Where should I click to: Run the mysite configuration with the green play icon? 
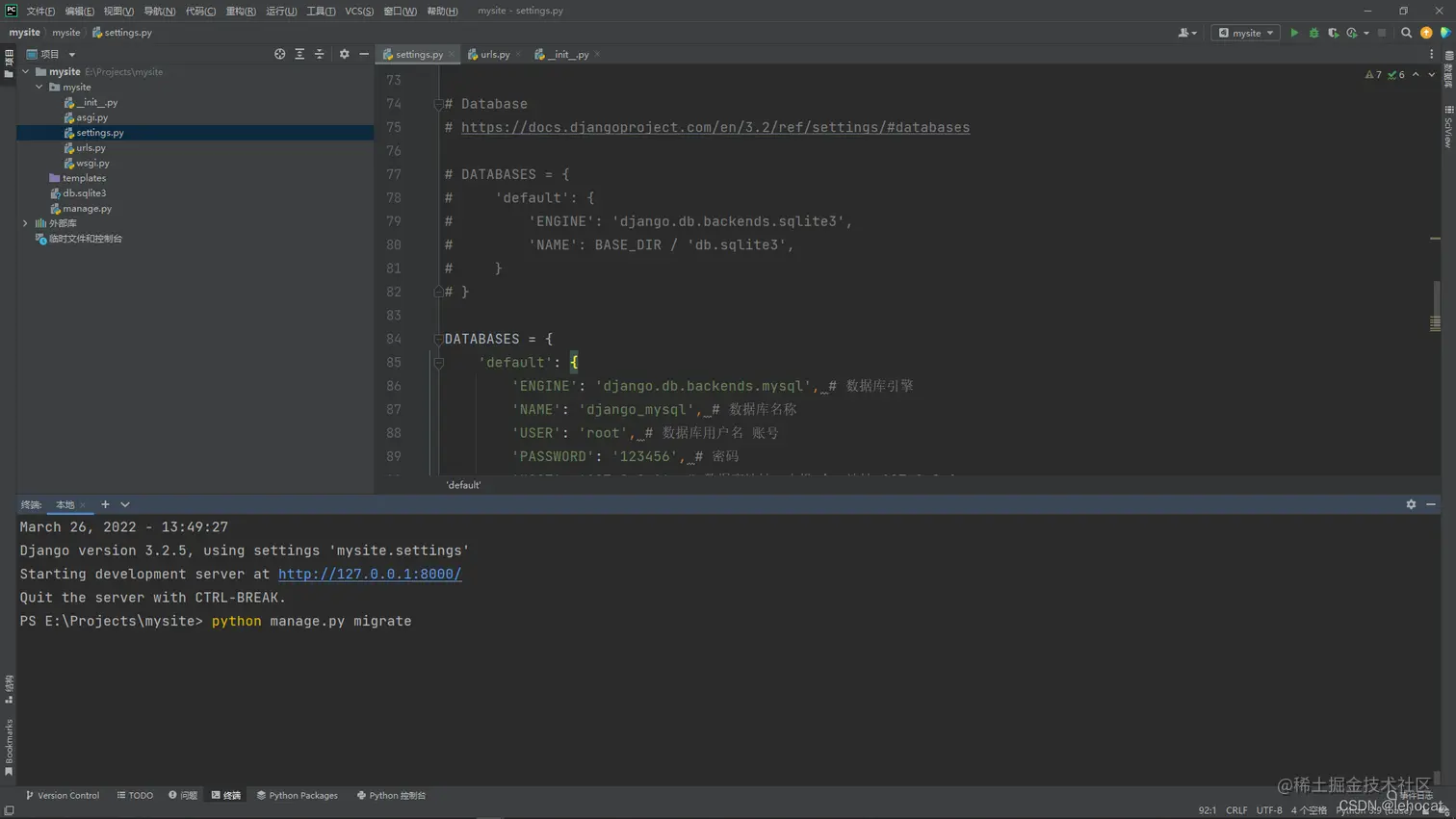[x=1294, y=33]
